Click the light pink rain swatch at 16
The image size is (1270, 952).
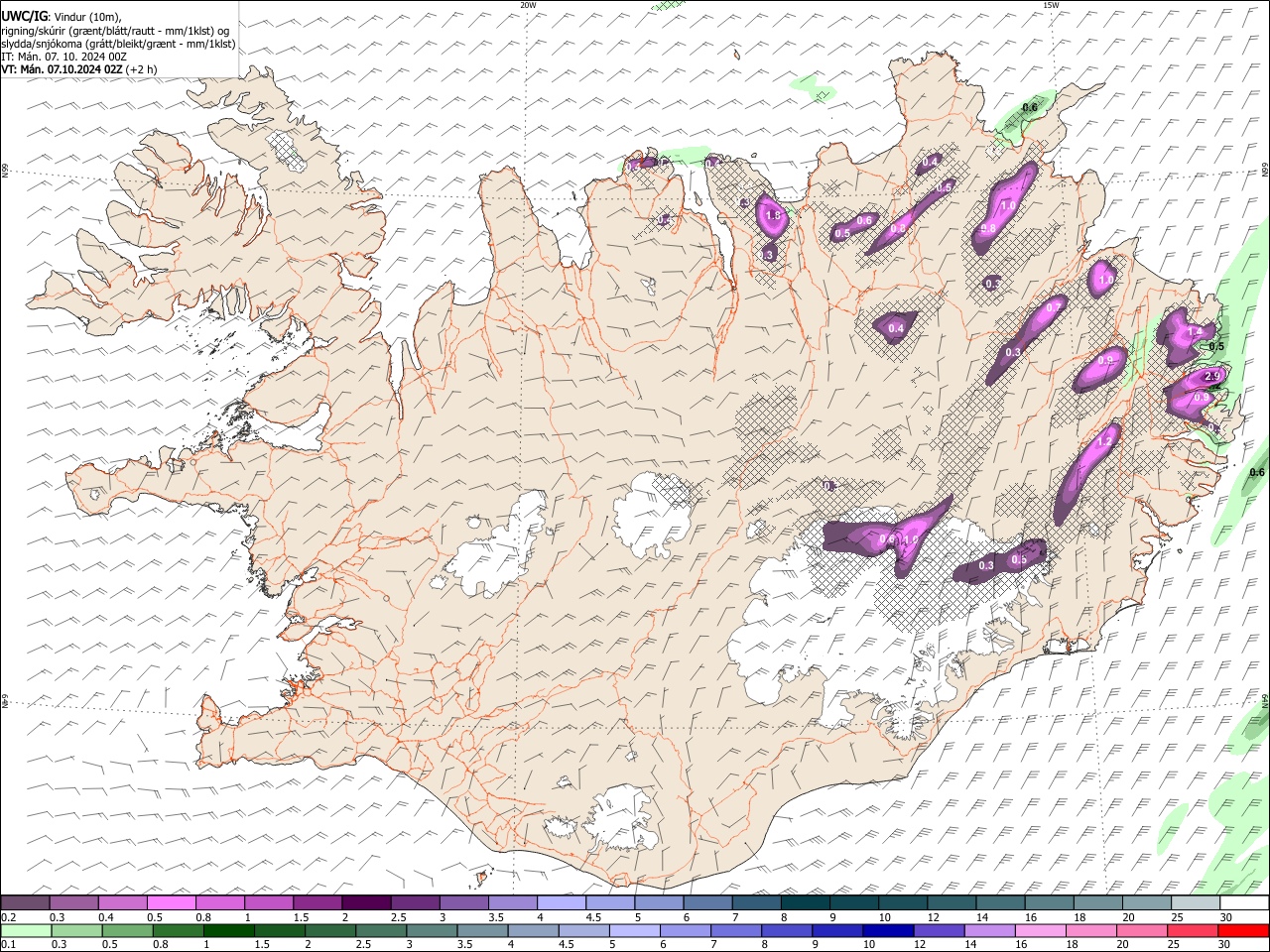(1039, 930)
